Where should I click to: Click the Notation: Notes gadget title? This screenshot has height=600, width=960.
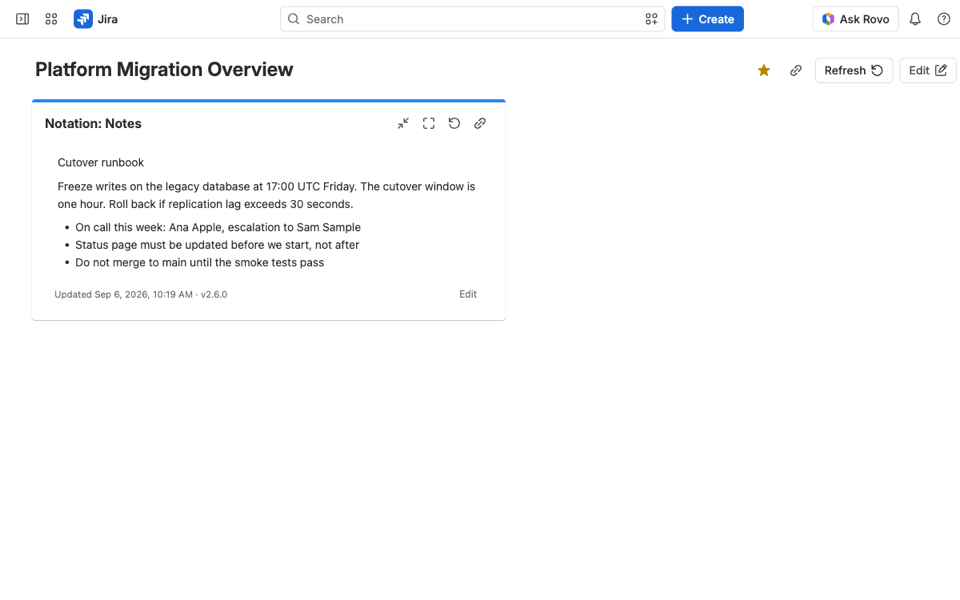(x=93, y=124)
